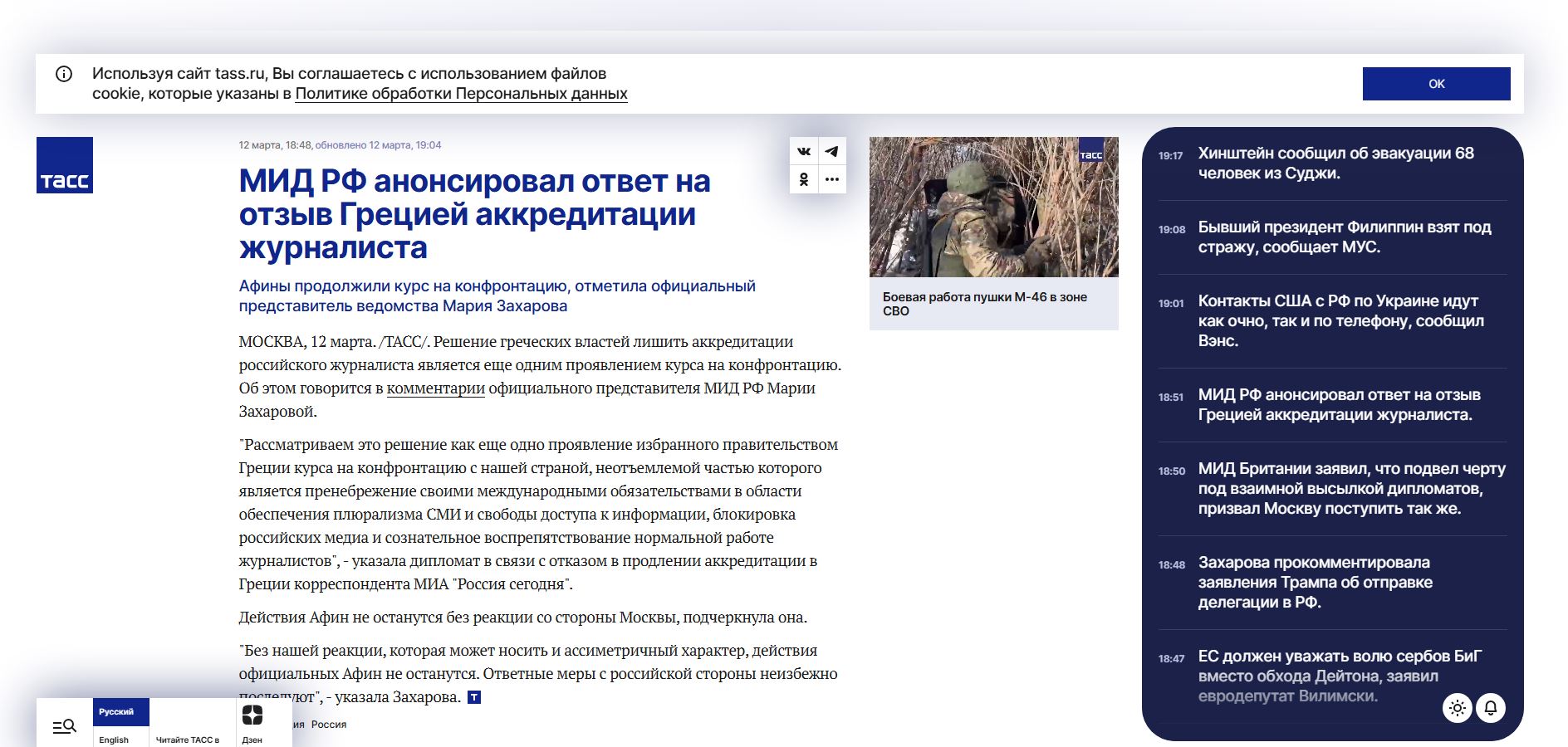Select the Русский language tab
1568x747 pixels.
[119, 711]
